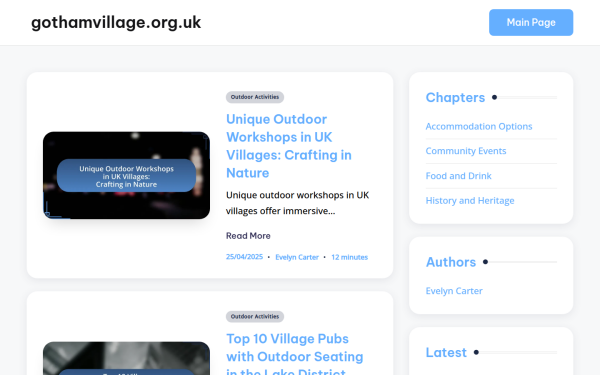Open Accommodation Options chapter
This screenshot has width=600, height=375.
pos(479,126)
